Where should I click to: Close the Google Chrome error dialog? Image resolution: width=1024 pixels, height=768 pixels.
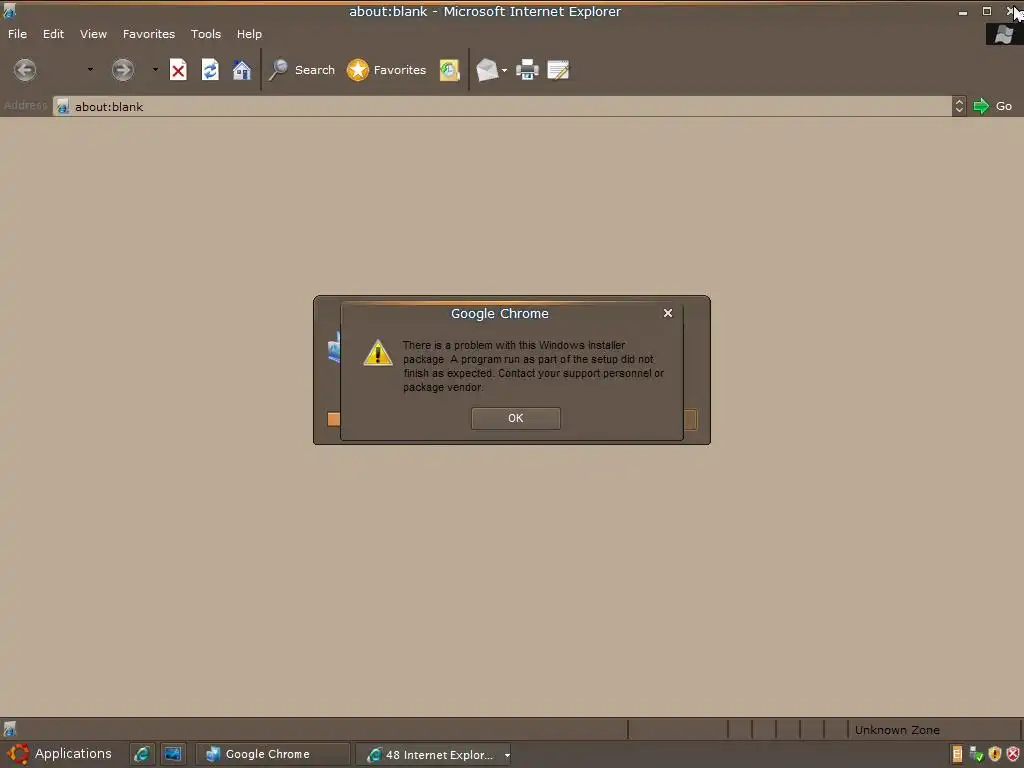tap(667, 313)
